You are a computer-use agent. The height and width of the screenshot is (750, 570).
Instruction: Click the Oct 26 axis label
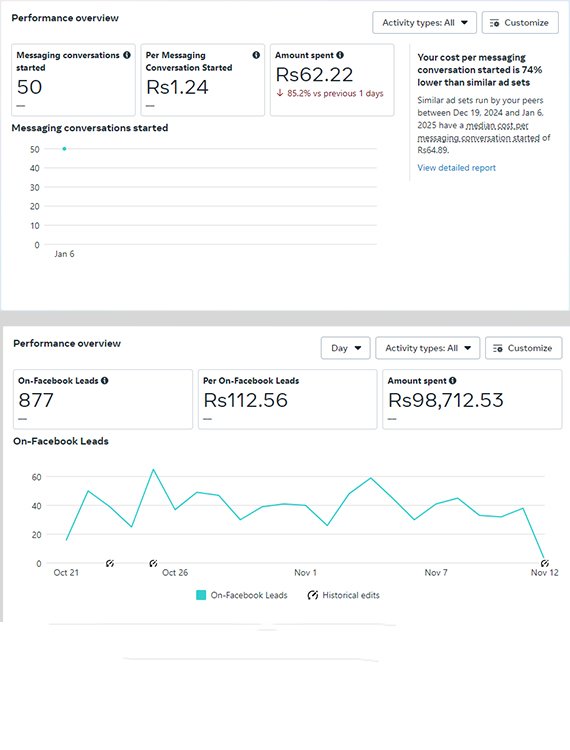click(175, 573)
